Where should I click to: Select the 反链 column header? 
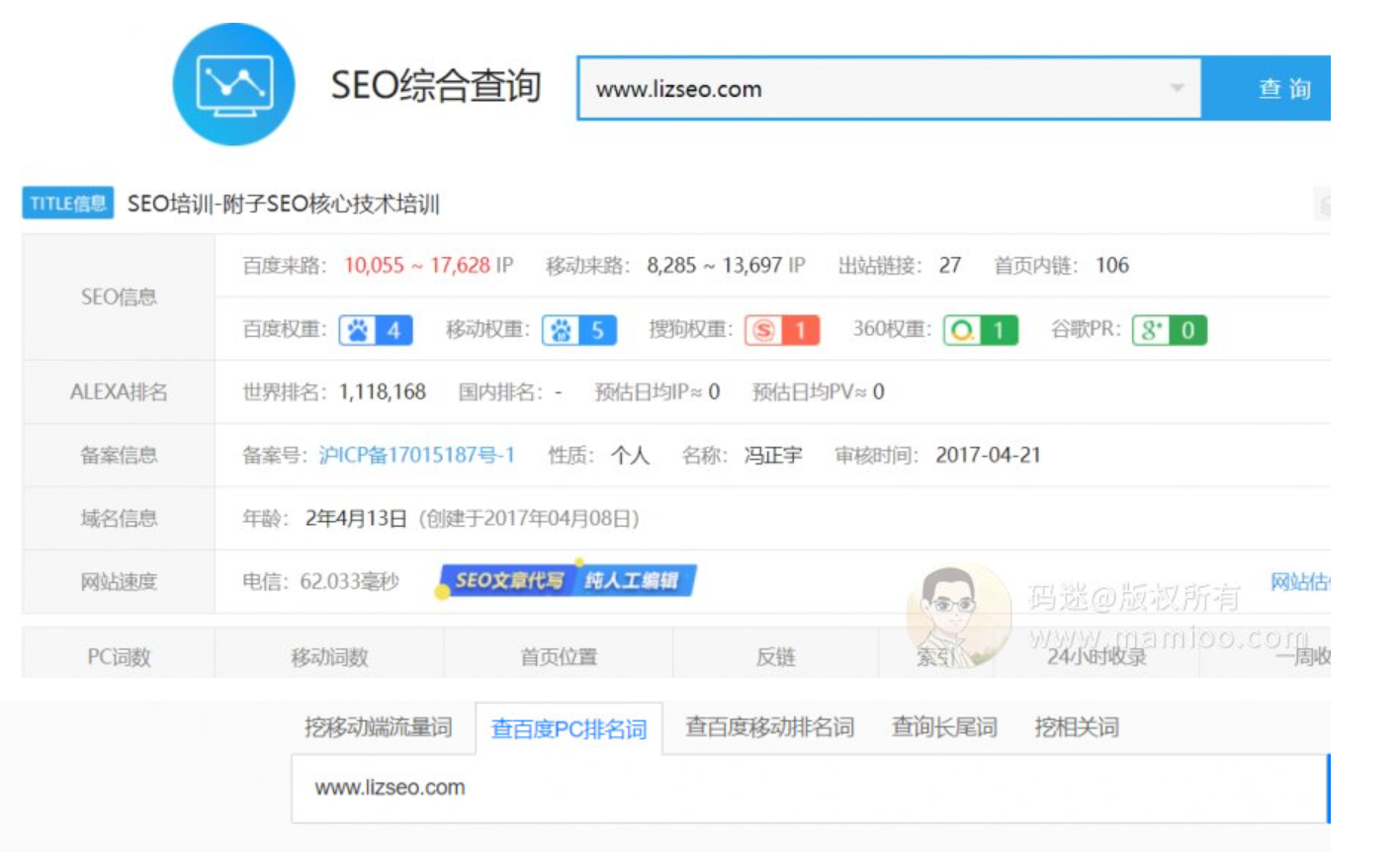[x=775, y=656]
